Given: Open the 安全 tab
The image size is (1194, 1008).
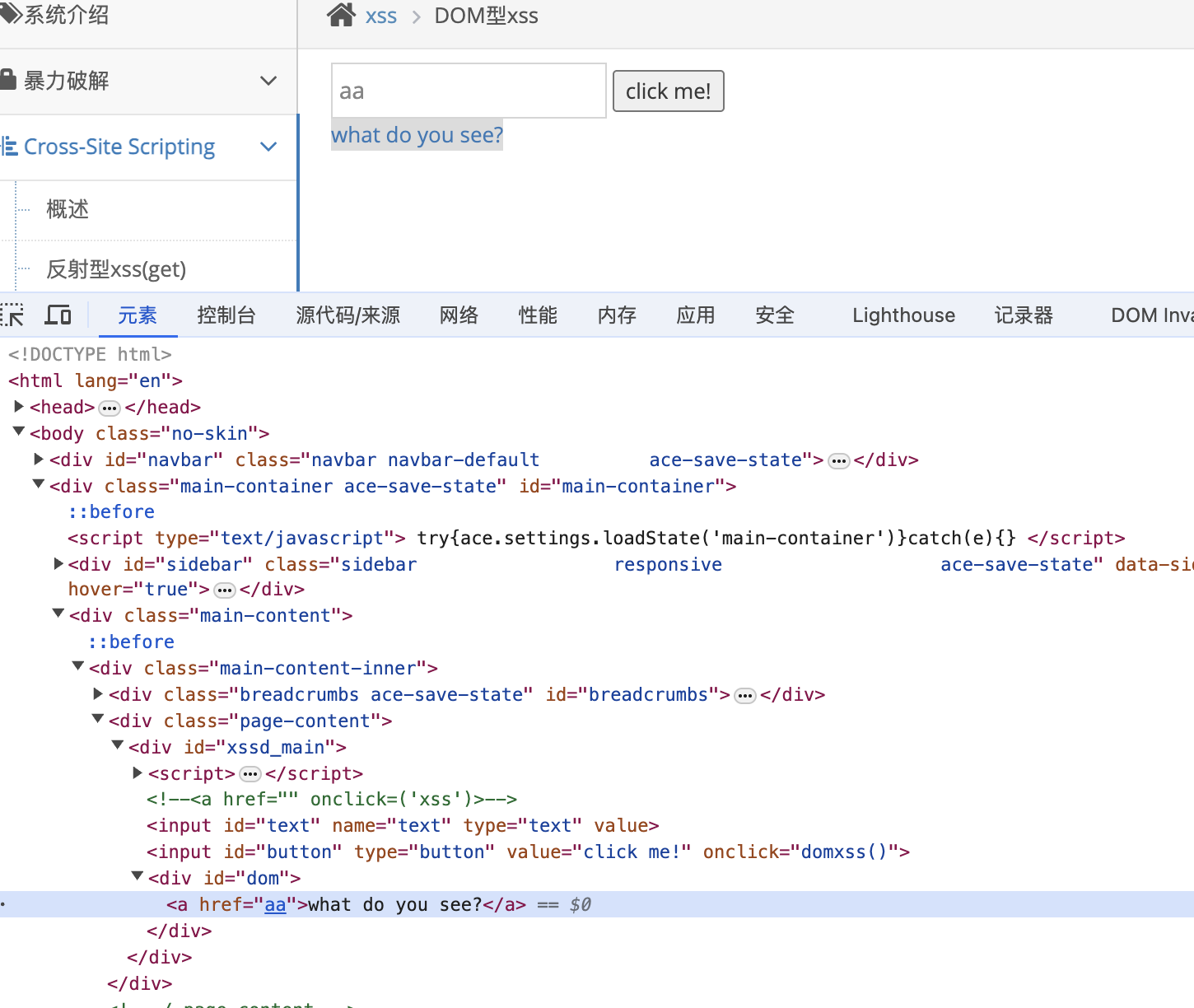Looking at the screenshot, I should click(775, 315).
